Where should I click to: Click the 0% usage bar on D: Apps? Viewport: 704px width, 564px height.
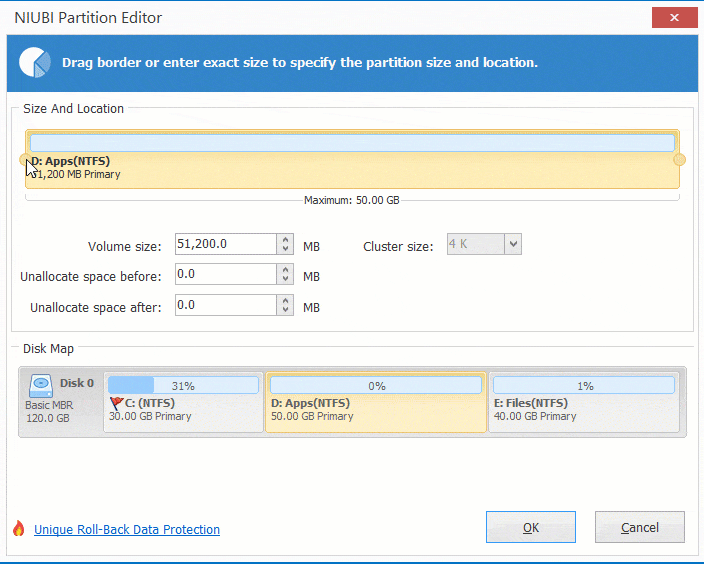(x=376, y=385)
